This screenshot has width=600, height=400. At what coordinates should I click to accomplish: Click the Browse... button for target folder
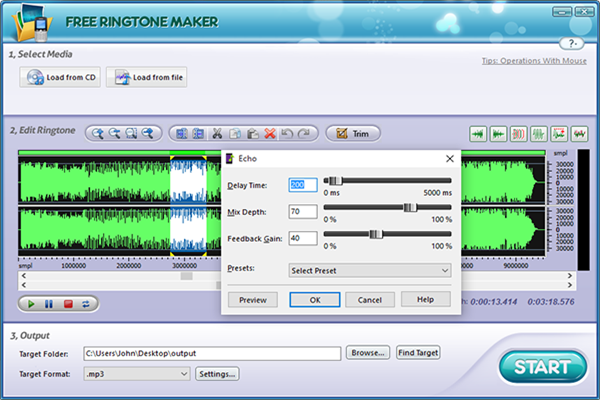[x=368, y=353]
